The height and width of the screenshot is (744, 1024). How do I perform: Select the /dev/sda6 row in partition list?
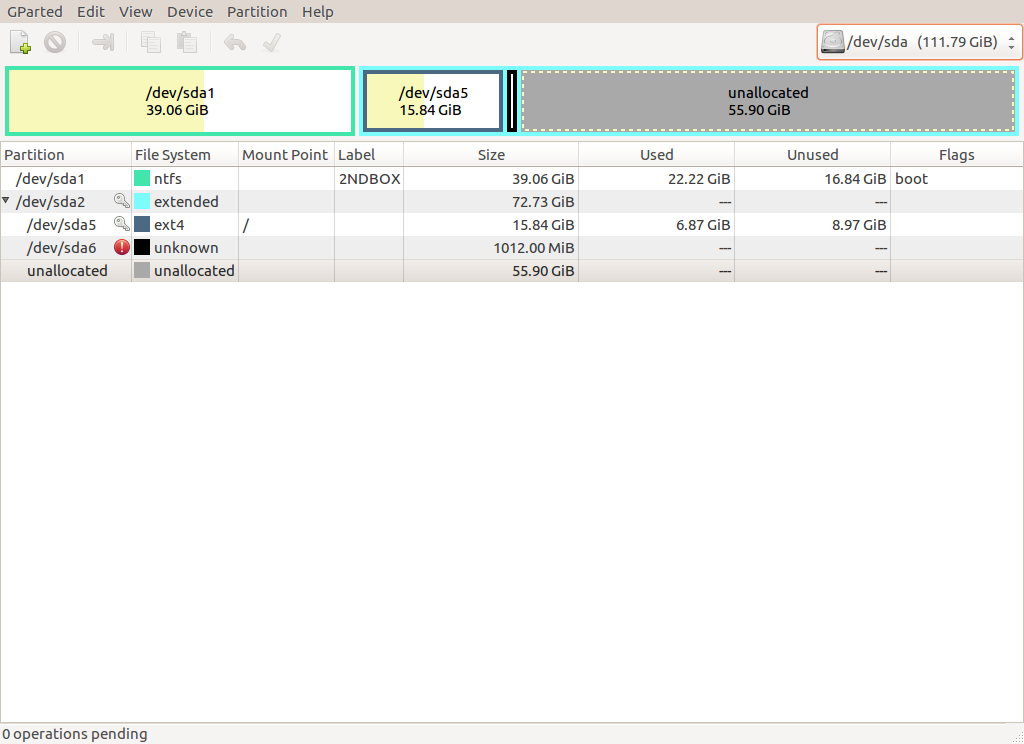click(x=512, y=248)
